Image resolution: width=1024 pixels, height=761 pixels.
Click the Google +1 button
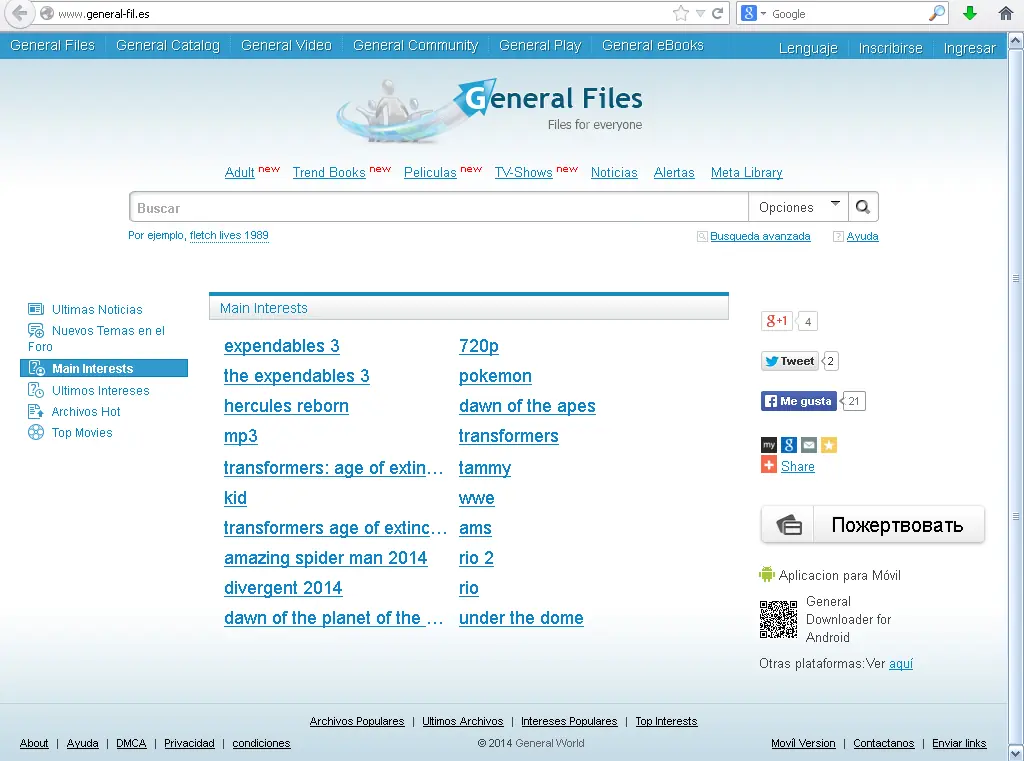tap(776, 321)
